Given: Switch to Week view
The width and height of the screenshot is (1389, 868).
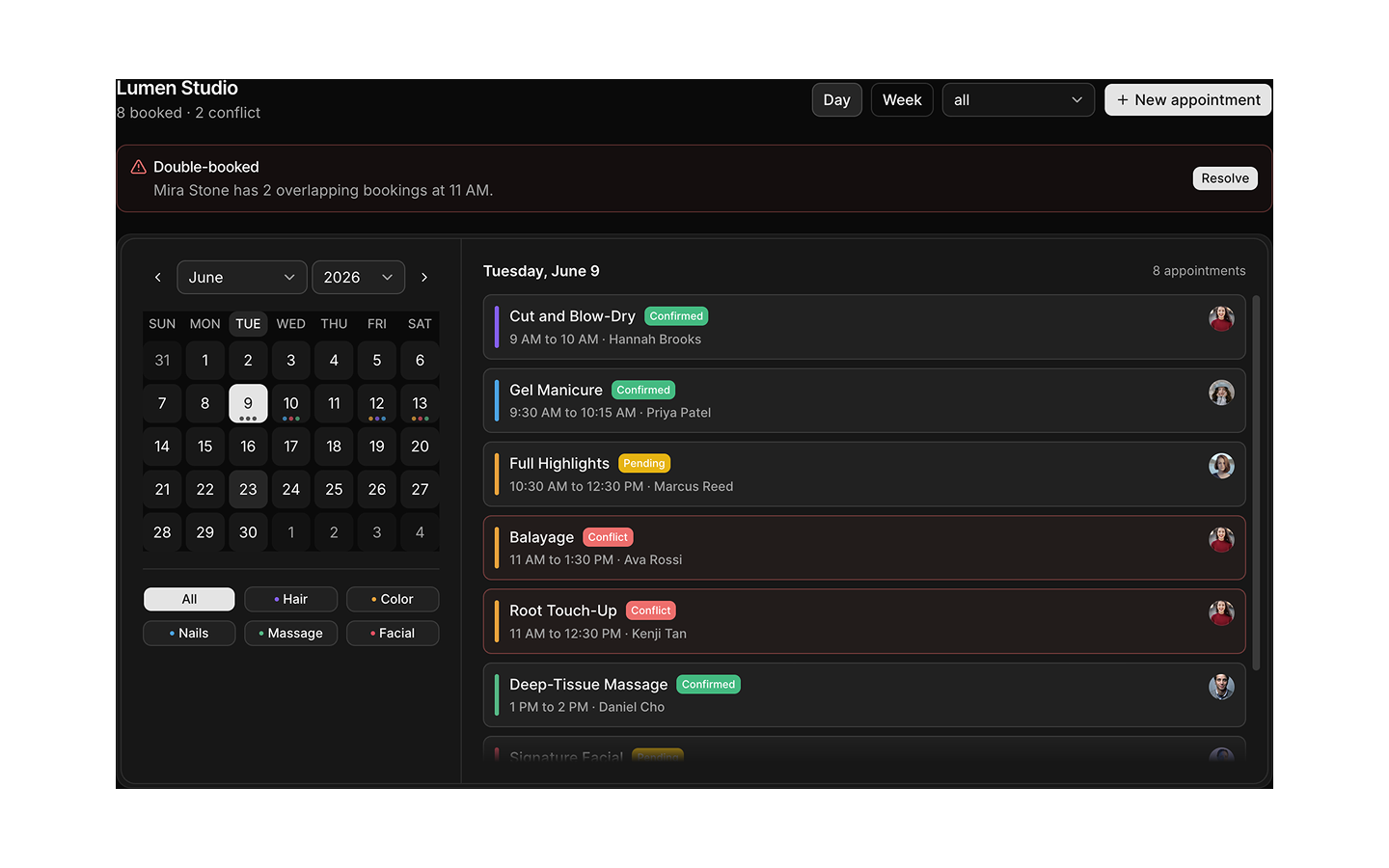Looking at the screenshot, I should coord(902,100).
